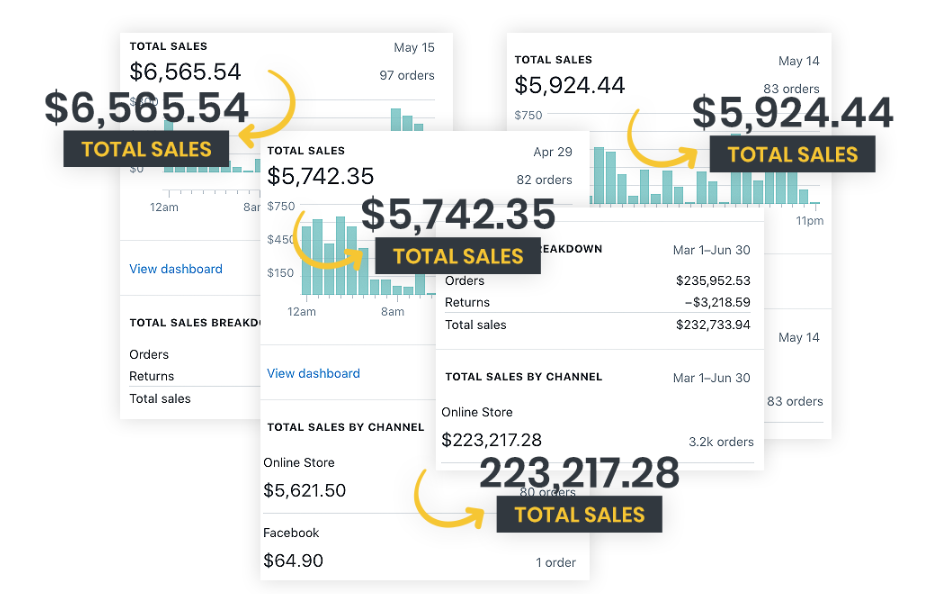
Task: Click the "11pm" axis label in May 14 chart
Action: click(x=810, y=221)
